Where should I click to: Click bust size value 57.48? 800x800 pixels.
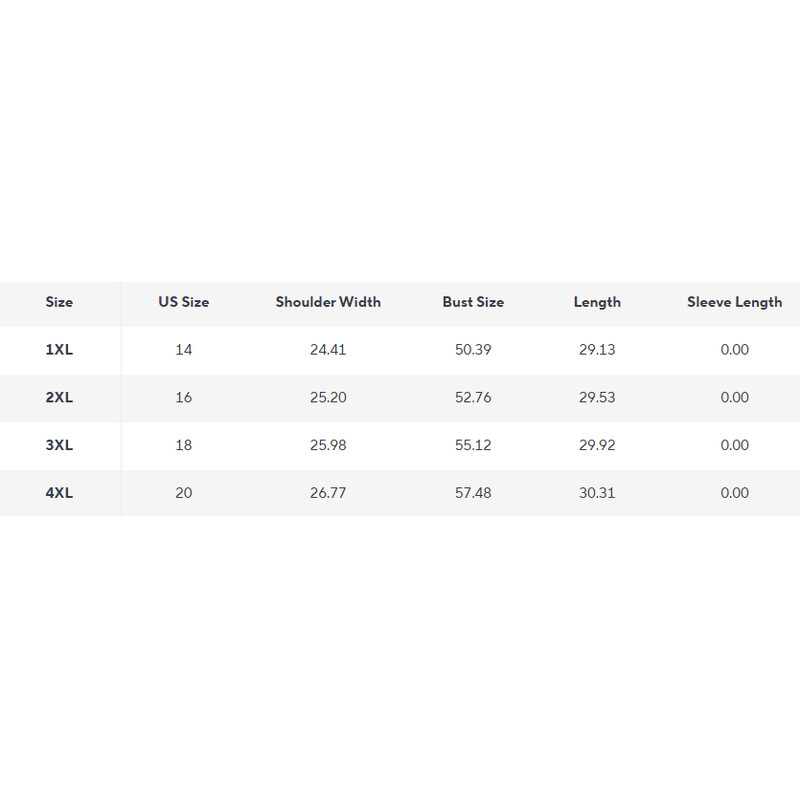(x=473, y=493)
